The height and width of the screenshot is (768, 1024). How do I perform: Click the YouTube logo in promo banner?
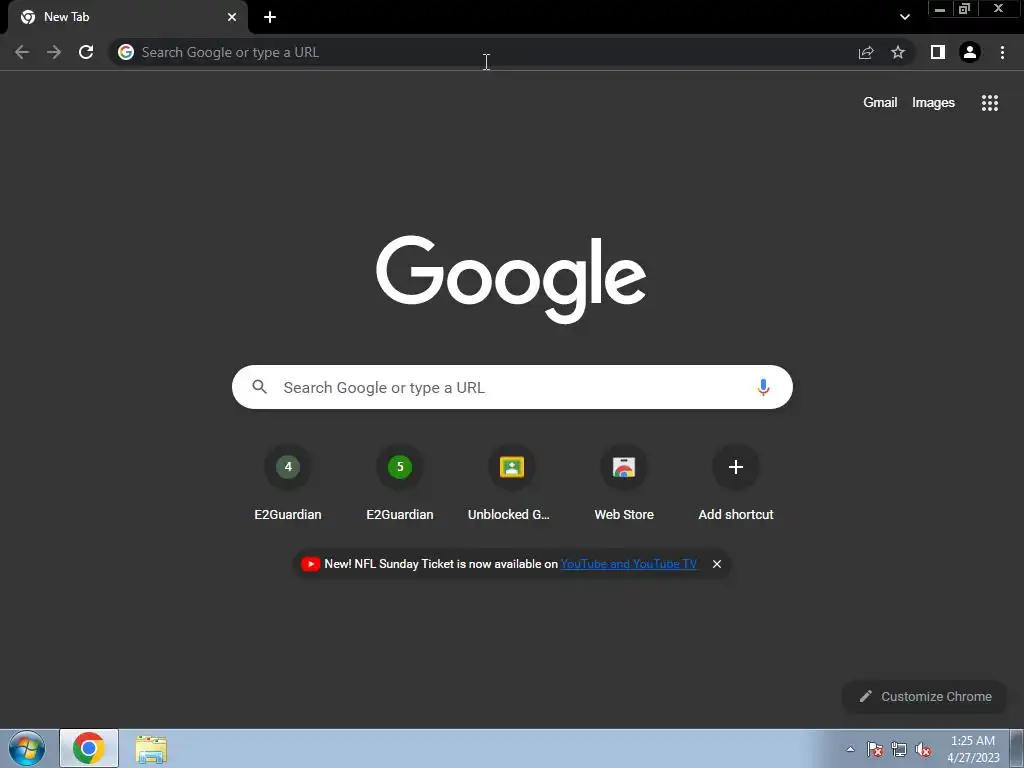pyautogui.click(x=311, y=564)
